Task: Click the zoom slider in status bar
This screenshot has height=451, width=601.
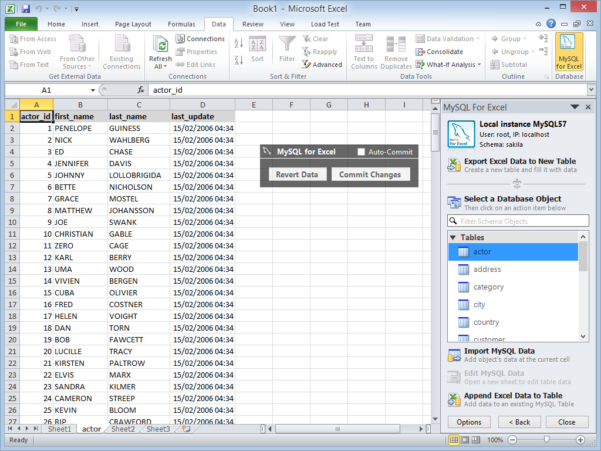Action: pyautogui.click(x=555, y=440)
